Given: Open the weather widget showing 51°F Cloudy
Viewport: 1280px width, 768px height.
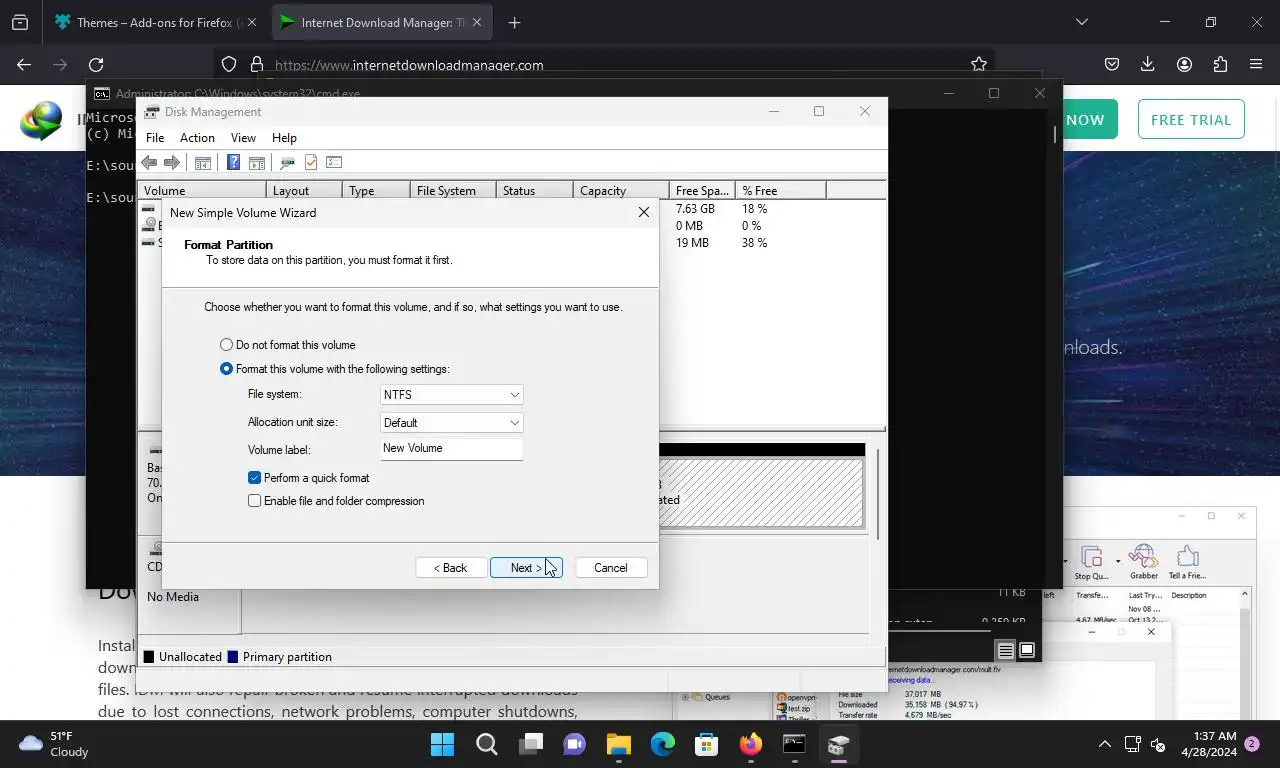Looking at the screenshot, I should point(54,744).
